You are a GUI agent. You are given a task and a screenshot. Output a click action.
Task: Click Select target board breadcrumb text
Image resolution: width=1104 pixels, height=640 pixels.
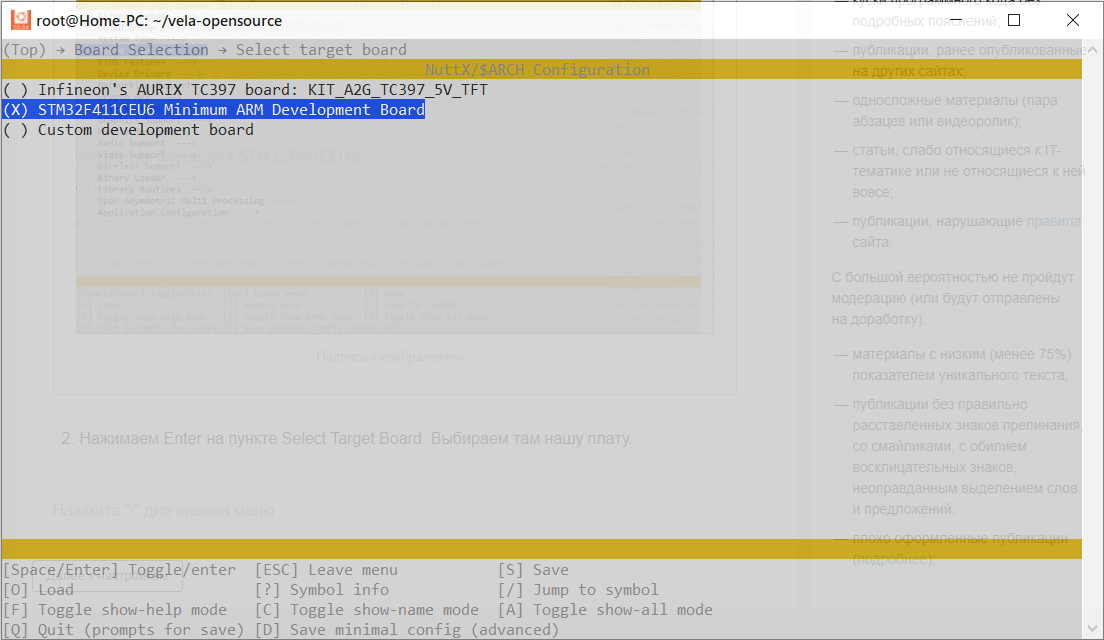321,49
